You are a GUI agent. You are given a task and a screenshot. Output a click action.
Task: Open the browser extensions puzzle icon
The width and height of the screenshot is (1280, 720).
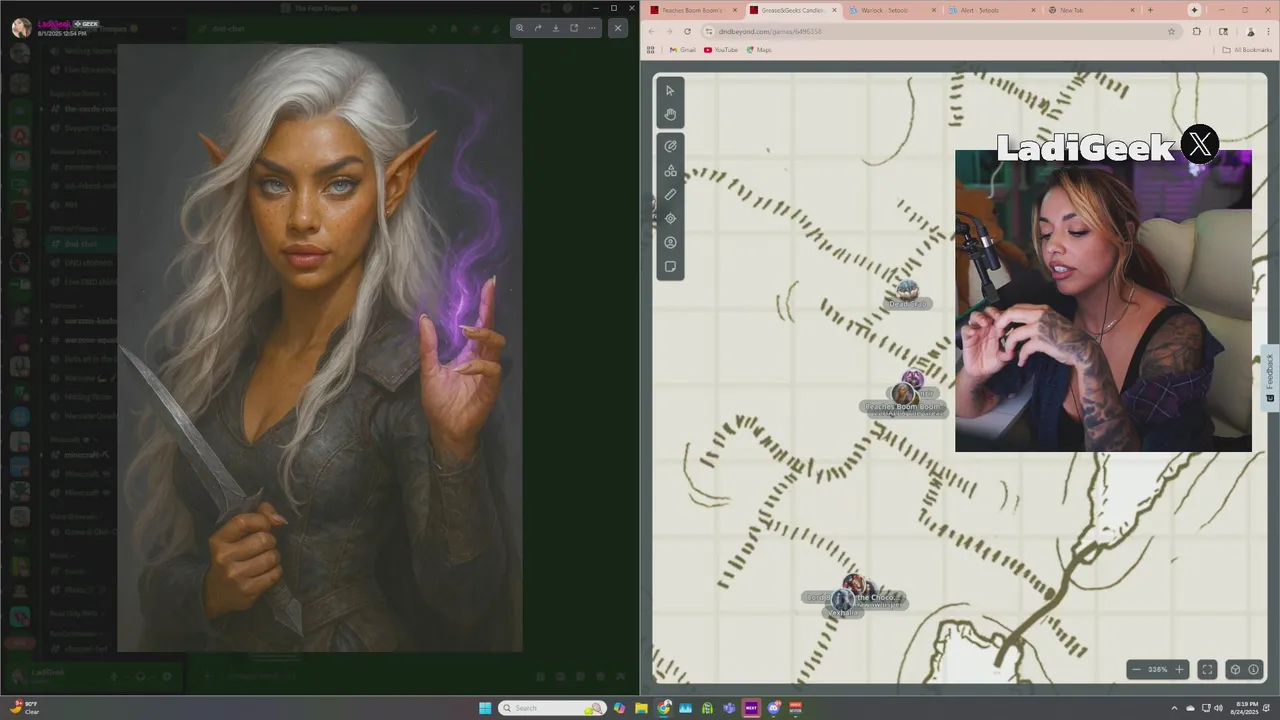point(1197,31)
